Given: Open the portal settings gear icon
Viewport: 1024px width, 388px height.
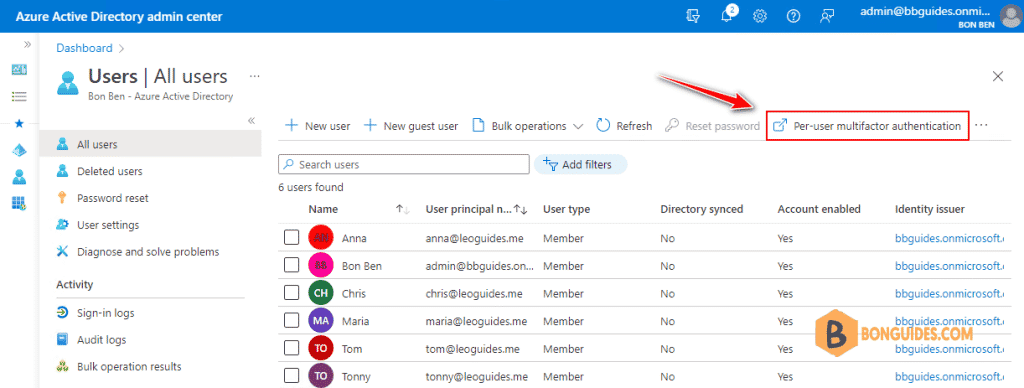Looking at the screenshot, I should (760, 16).
